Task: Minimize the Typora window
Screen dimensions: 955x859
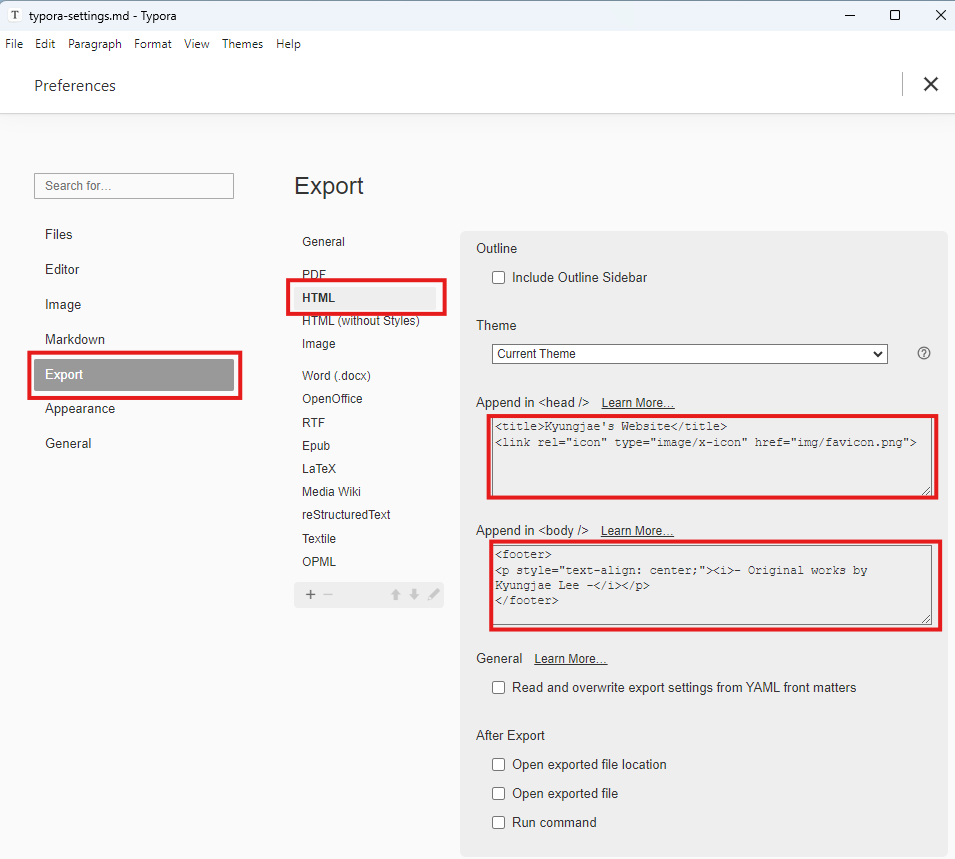Action: (x=850, y=15)
